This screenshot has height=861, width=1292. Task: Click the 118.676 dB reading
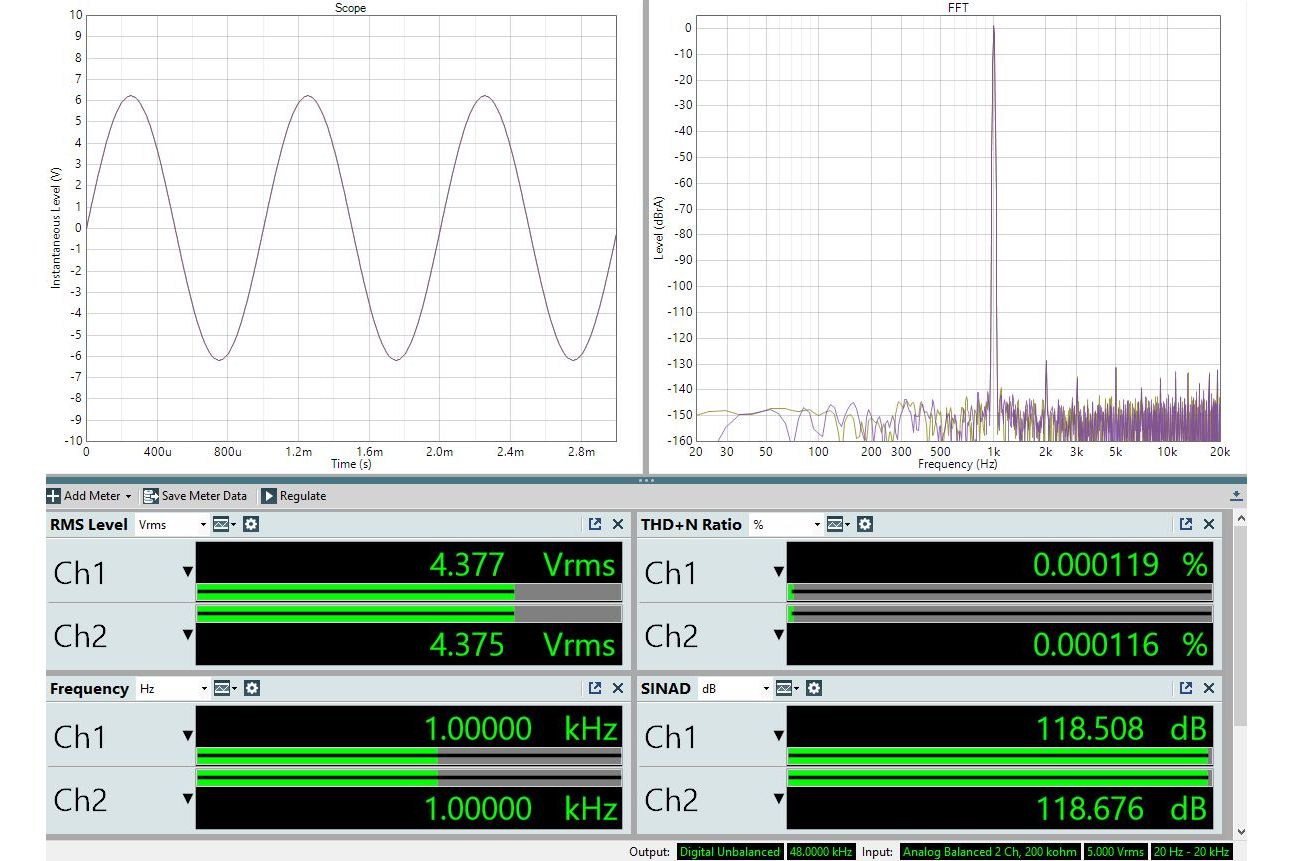coord(1121,808)
